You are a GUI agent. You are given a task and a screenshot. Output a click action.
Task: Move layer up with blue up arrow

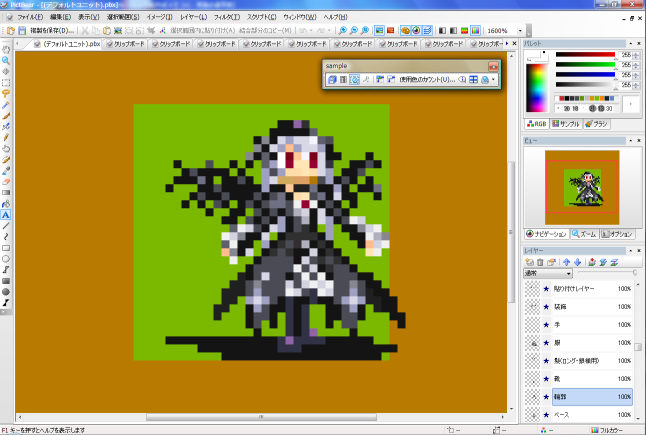566,262
